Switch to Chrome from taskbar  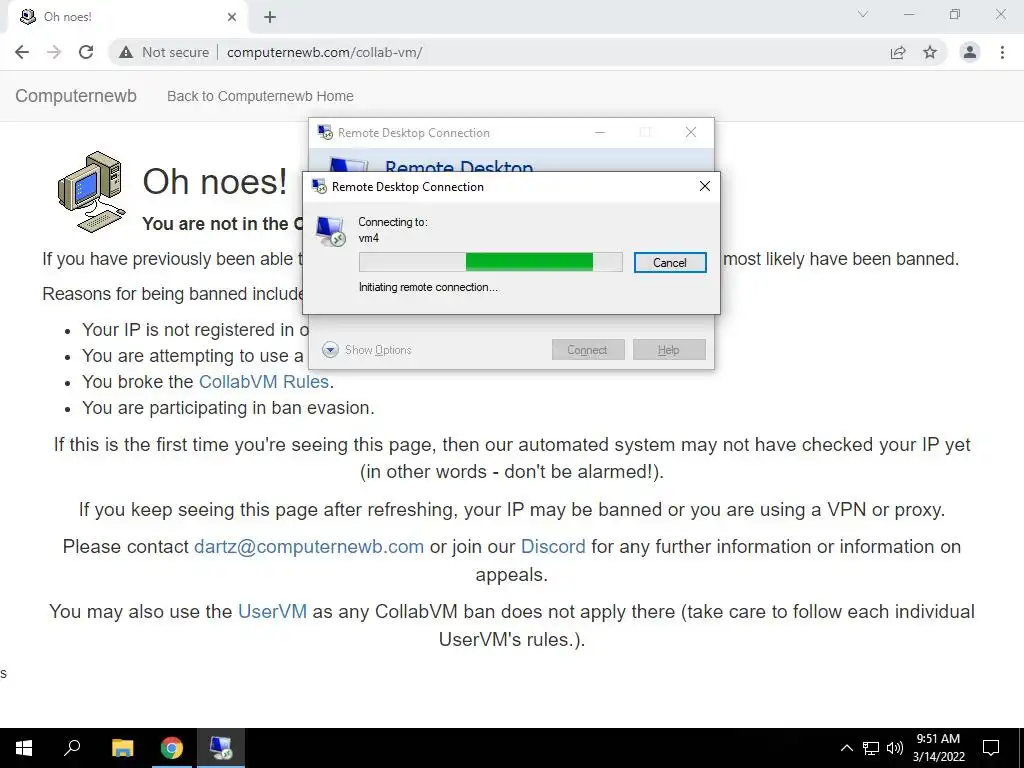(172, 748)
